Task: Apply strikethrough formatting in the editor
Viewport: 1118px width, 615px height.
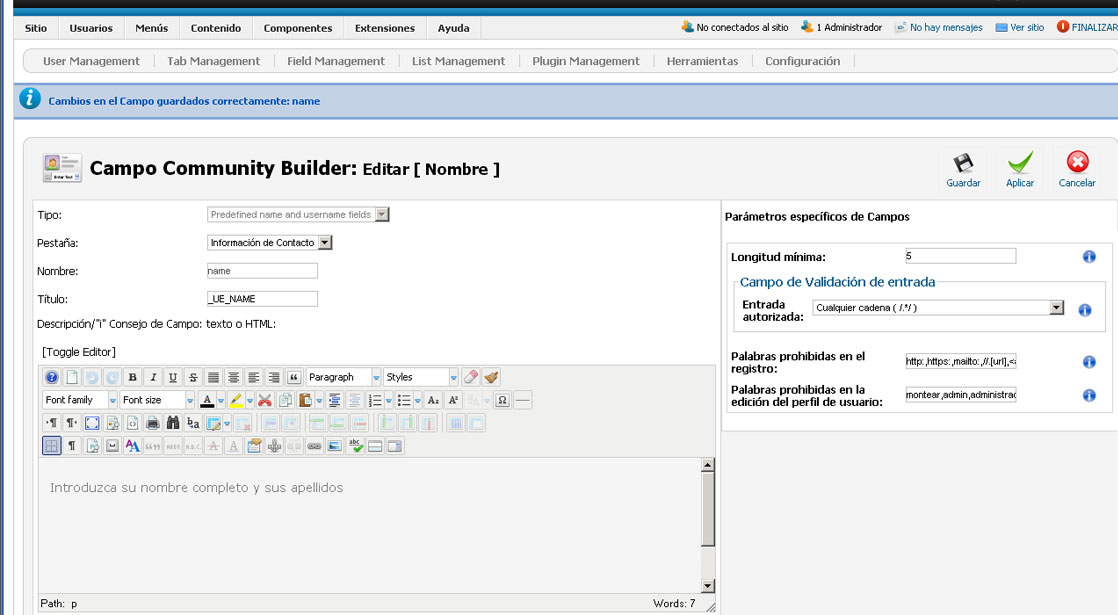Action: [193, 377]
